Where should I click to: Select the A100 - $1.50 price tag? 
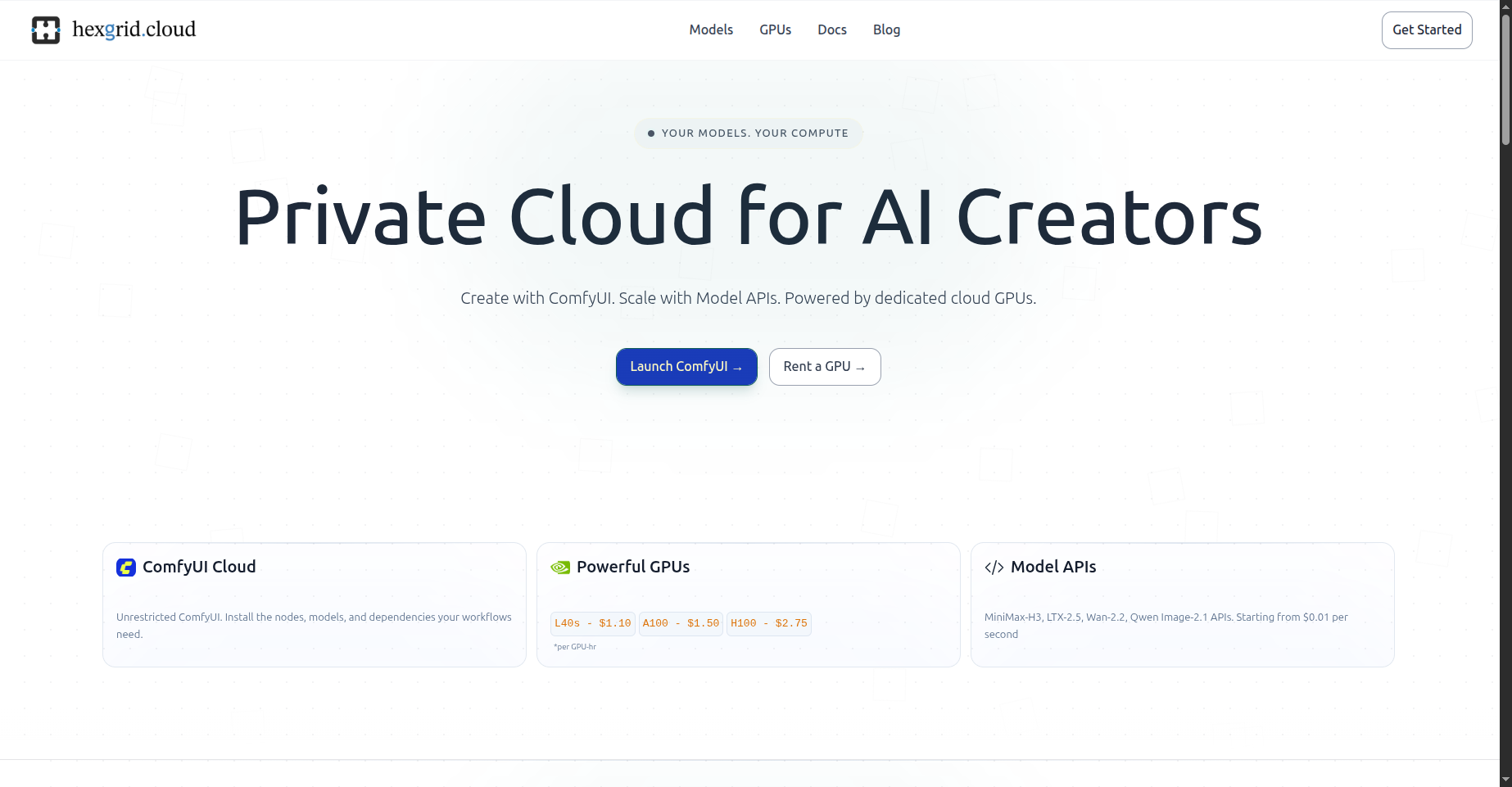point(681,624)
